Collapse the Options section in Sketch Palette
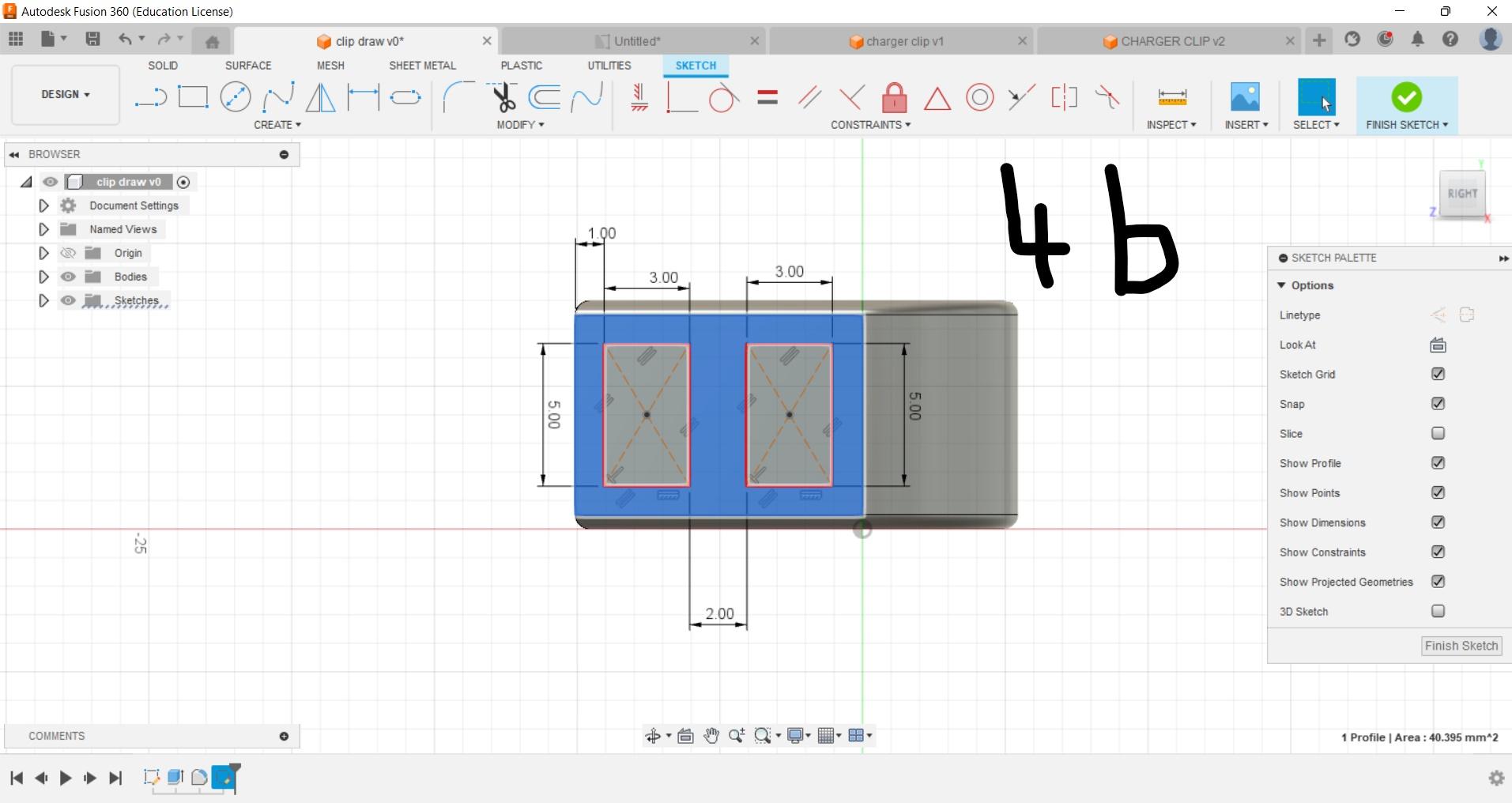1512x803 pixels. point(1283,285)
